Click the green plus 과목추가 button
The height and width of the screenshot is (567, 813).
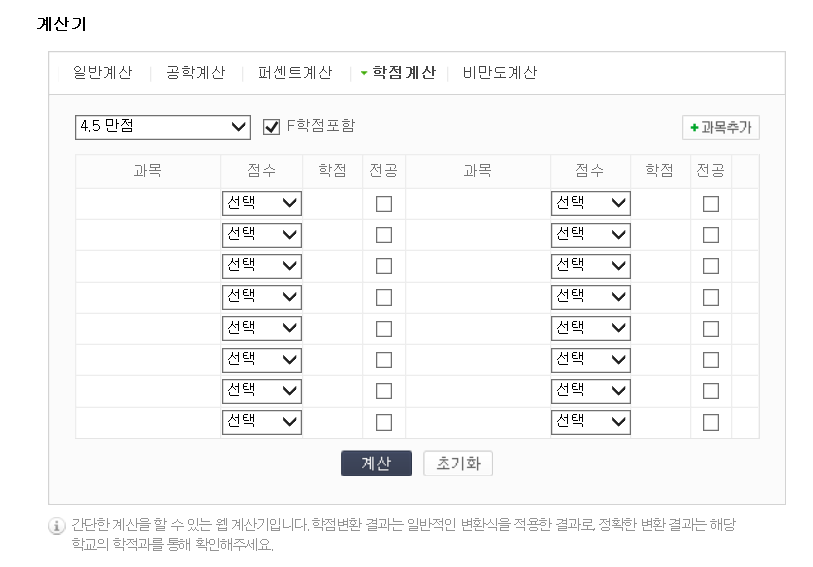click(721, 127)
